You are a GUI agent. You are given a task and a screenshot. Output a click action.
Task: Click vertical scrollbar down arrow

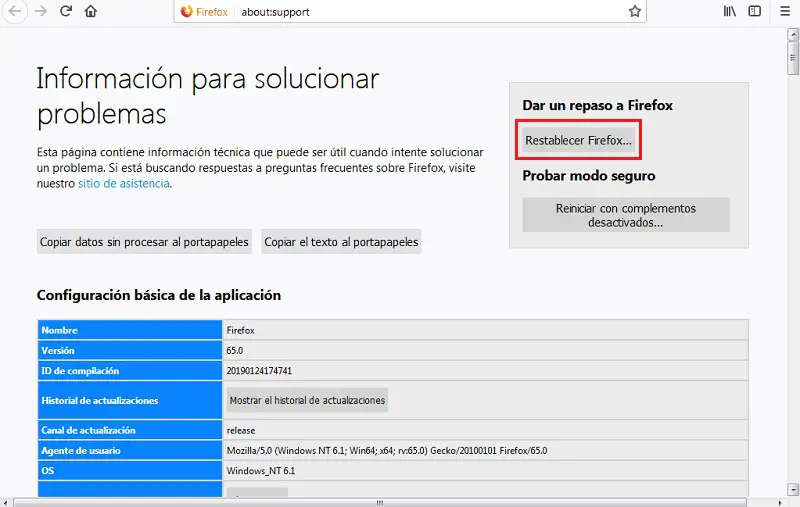[792, 489]
